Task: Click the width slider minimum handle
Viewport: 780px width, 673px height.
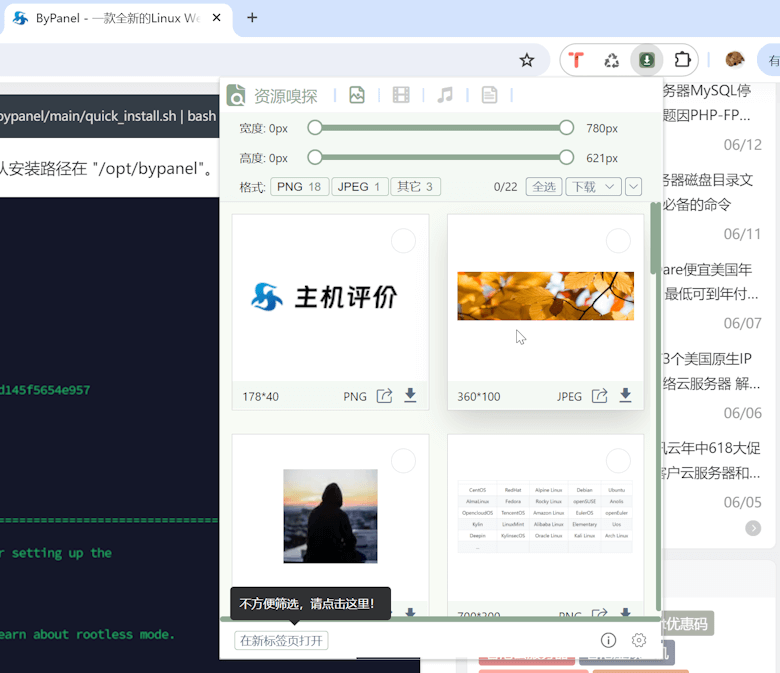Action: 314,128
